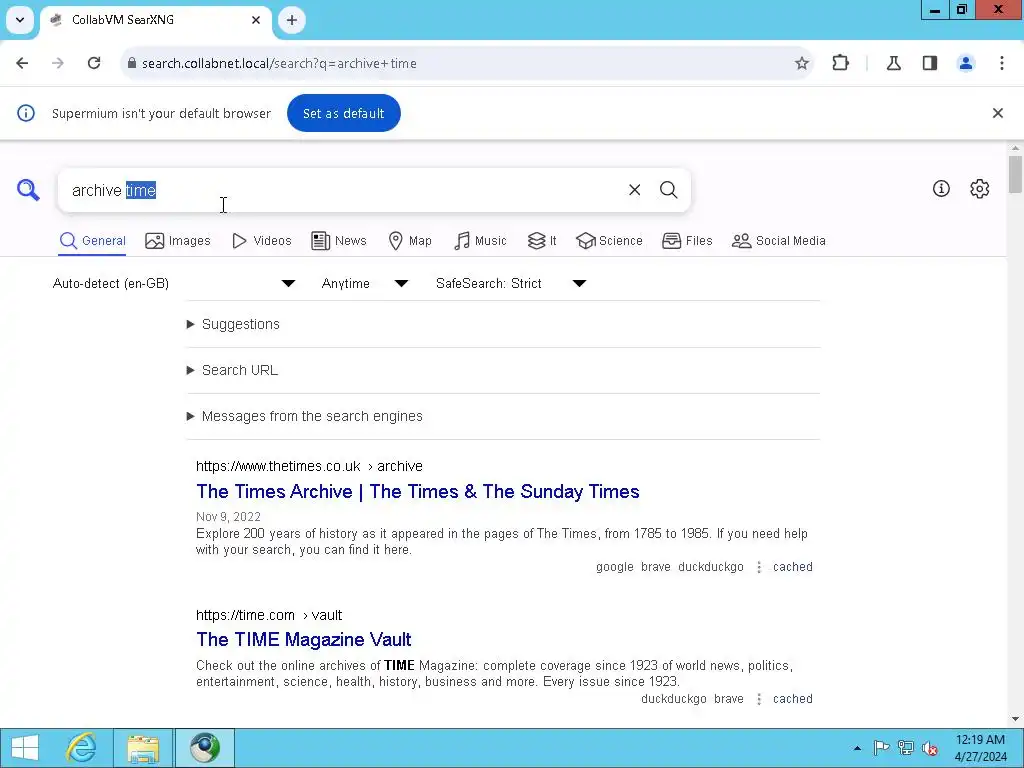The height and width of the screenshot is (768, 1024).
Task: Click the page vertical scrollbar thumb
Action: tap(1014, 174)
